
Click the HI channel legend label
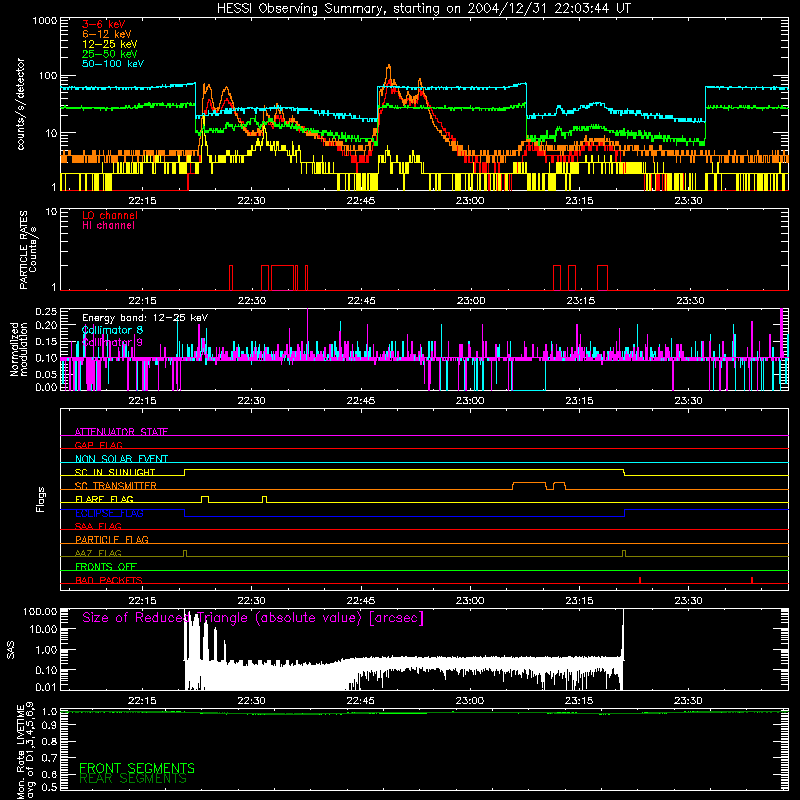point(108,225)
